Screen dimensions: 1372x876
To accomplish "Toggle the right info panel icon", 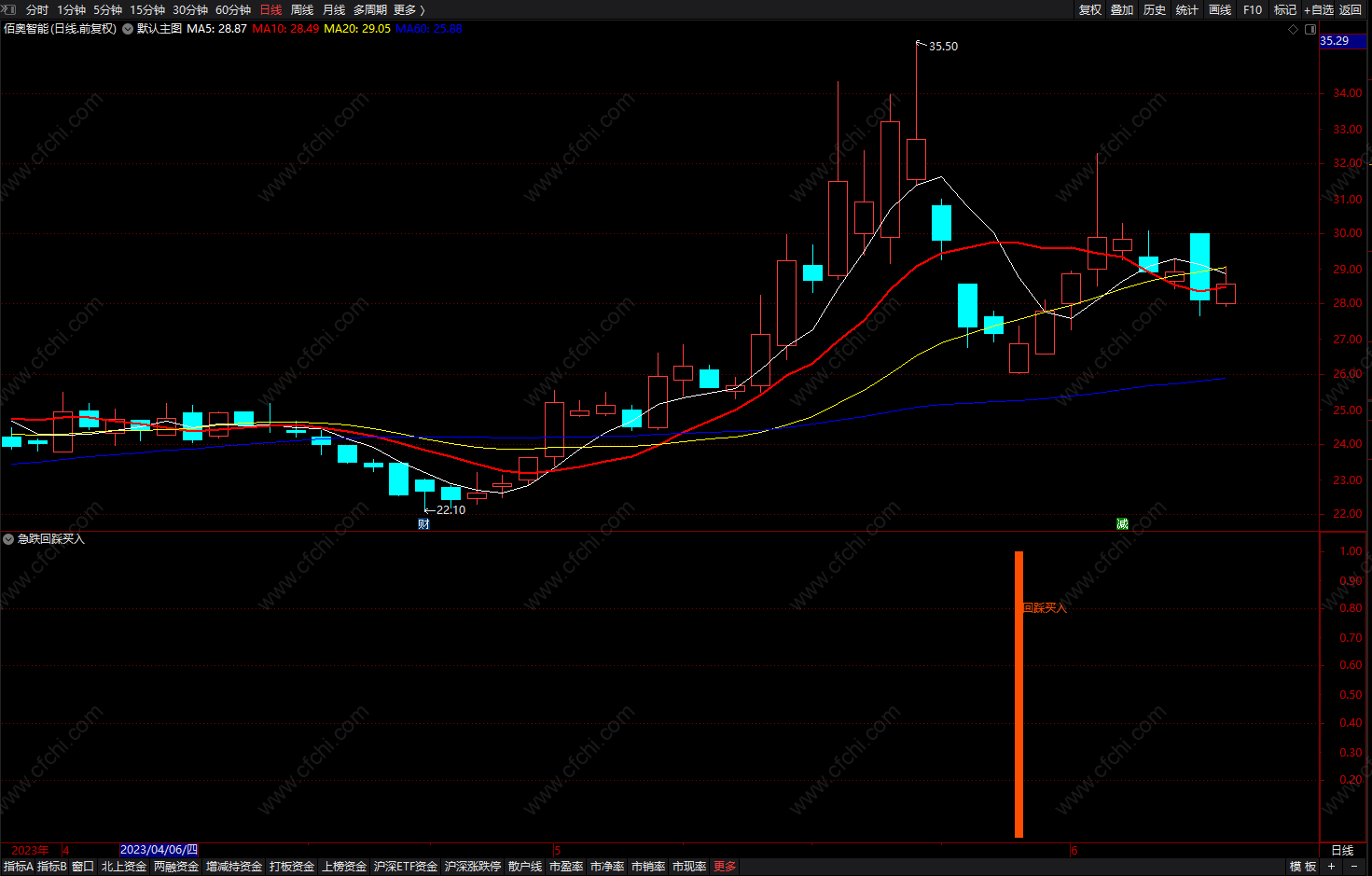I will [1310, 29].
